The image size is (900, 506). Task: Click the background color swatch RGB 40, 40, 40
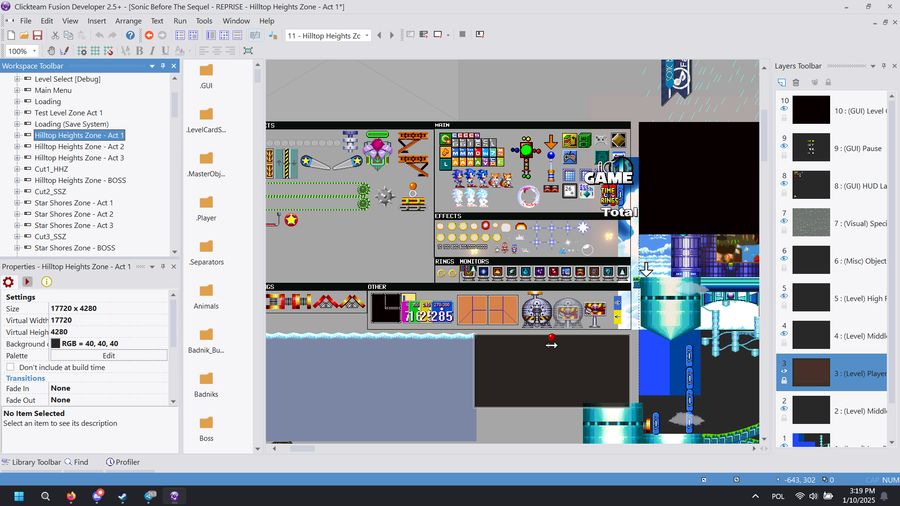(x=56, y=344)
